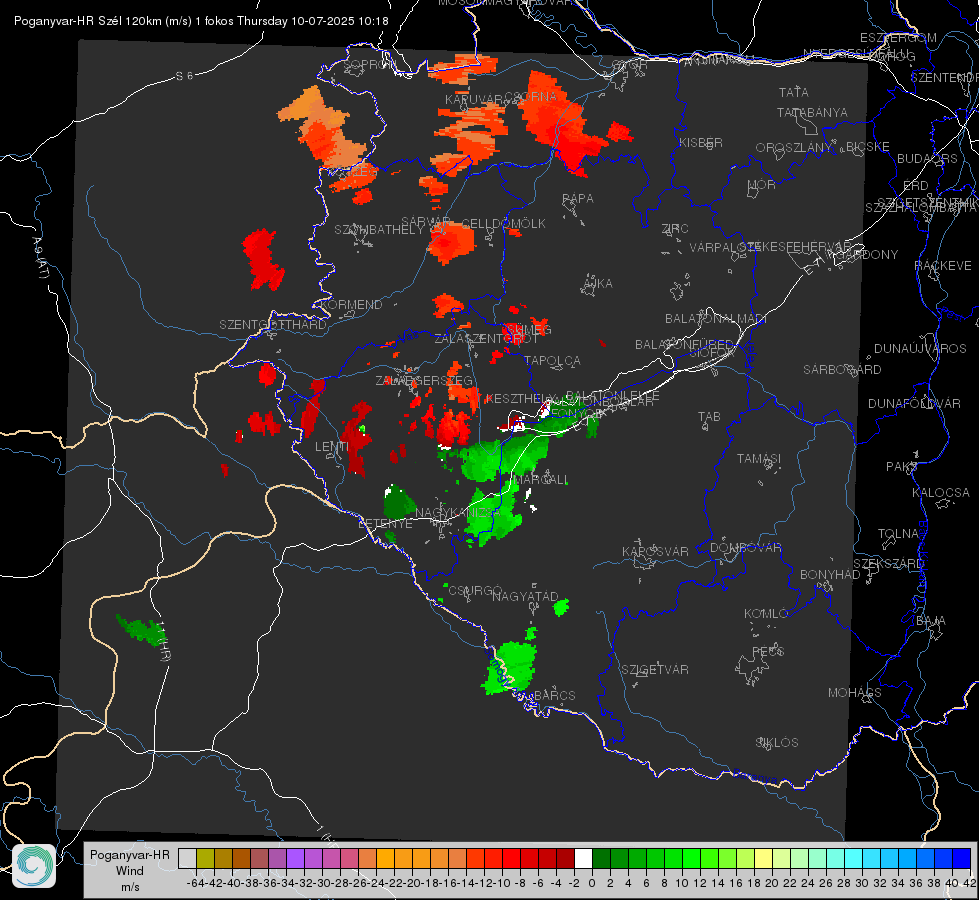Click the white swatch in the wind legend
Viewport: 979px width, 900px height.
point(583,858)
